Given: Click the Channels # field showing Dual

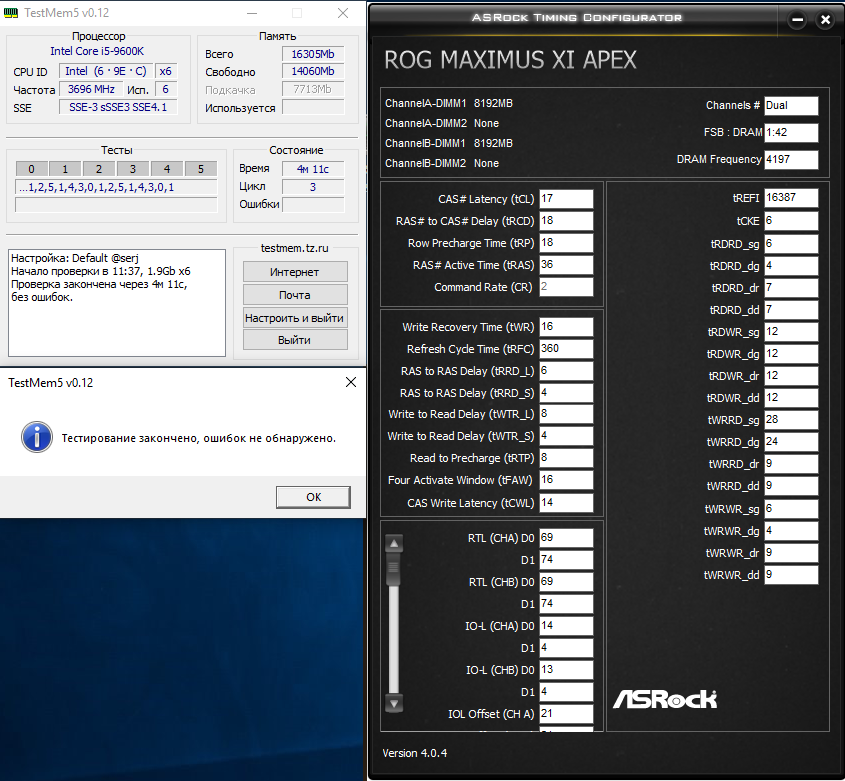Looking at the screenshot, I should [791, 106].
